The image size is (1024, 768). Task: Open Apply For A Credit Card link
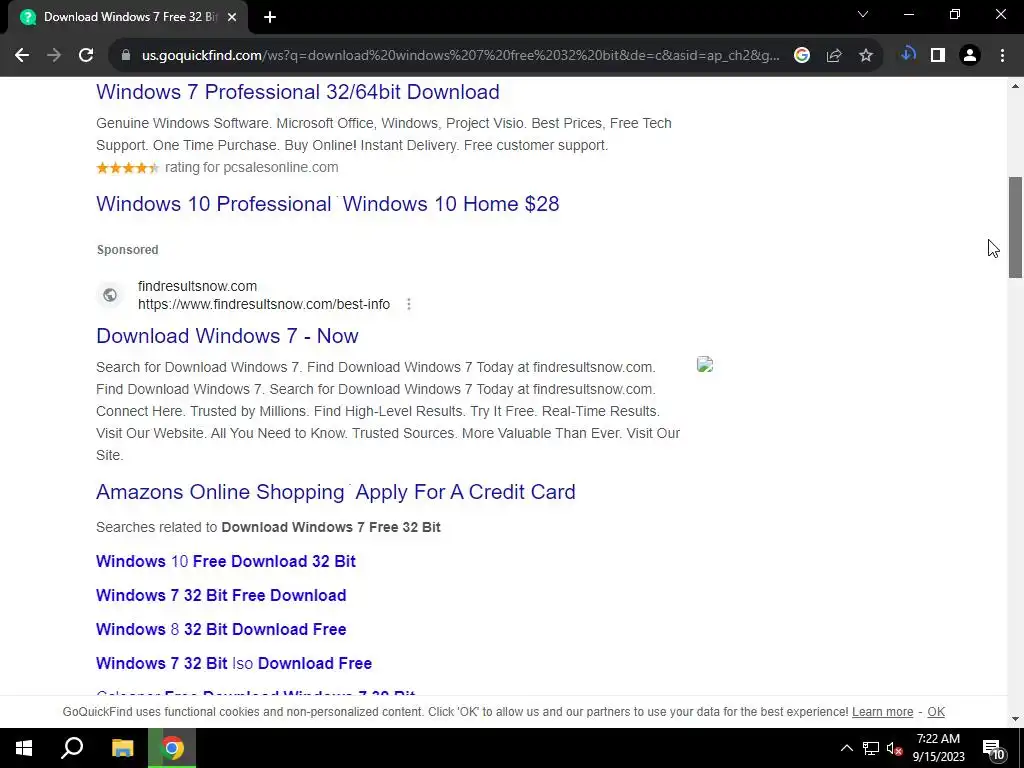point(466,492)
